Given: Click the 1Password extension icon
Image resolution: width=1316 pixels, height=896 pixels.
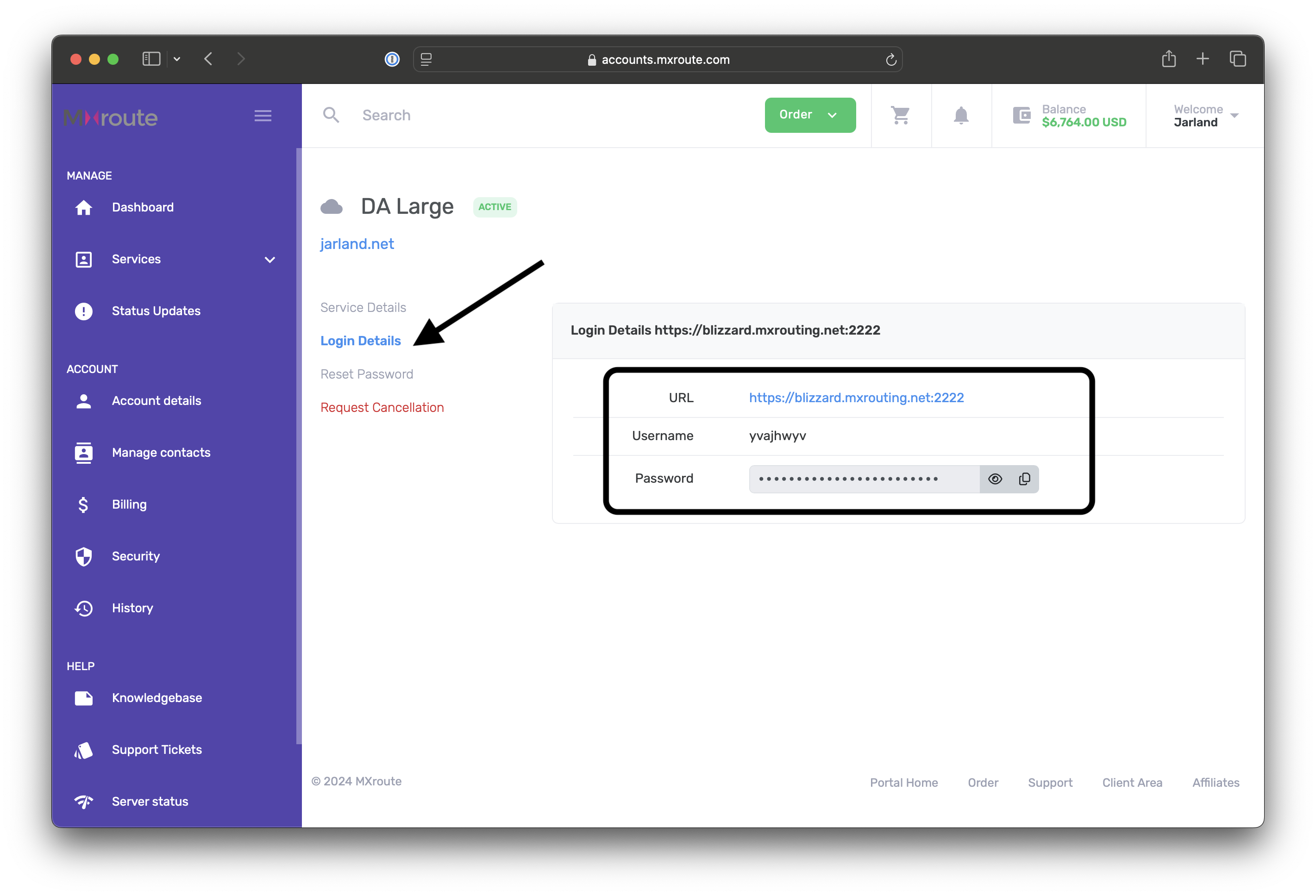Looking at the screenshot, I should point(392,59).
